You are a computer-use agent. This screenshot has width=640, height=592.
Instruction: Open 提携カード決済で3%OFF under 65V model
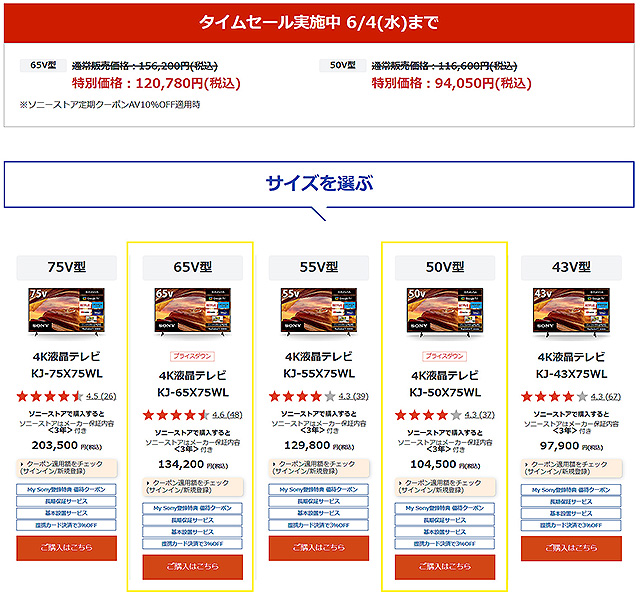pyautogui.click(x=193, y=544)
